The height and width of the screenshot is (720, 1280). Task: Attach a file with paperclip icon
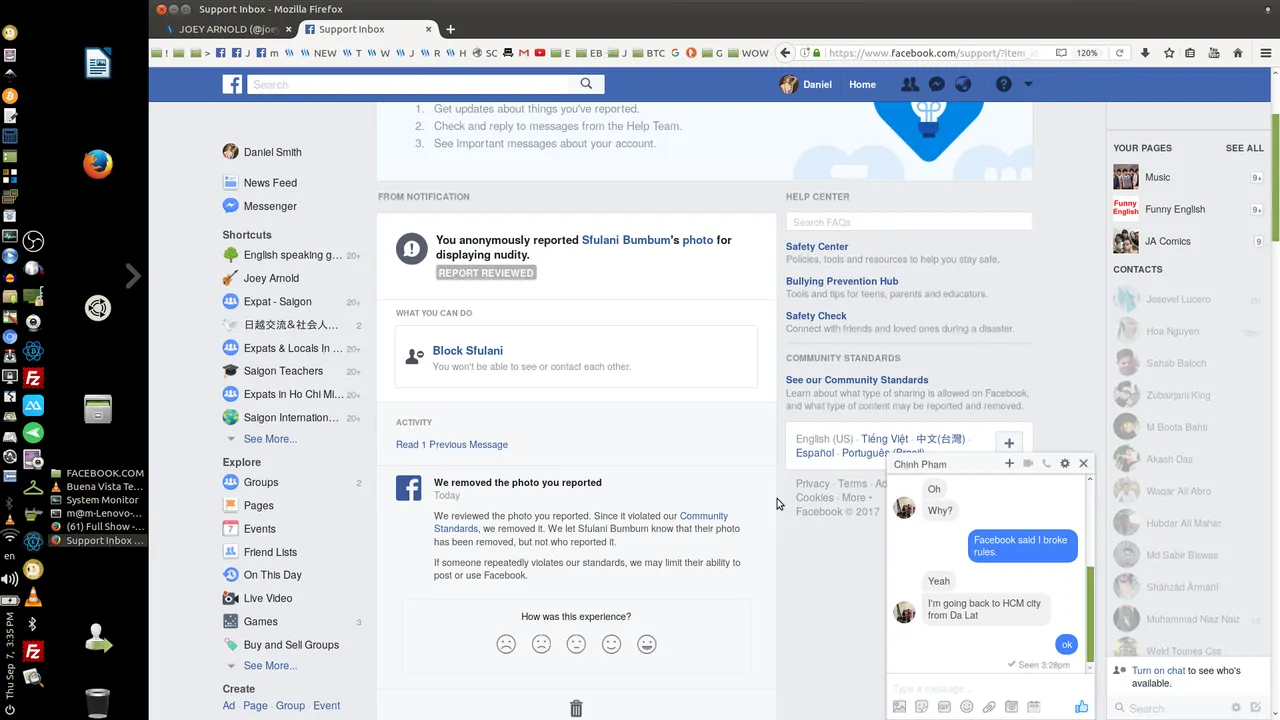point(989,707)
